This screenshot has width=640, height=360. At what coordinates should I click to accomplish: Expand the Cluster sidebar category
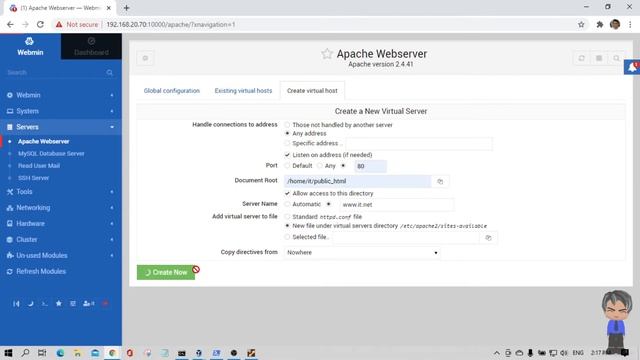click(61, 239)
